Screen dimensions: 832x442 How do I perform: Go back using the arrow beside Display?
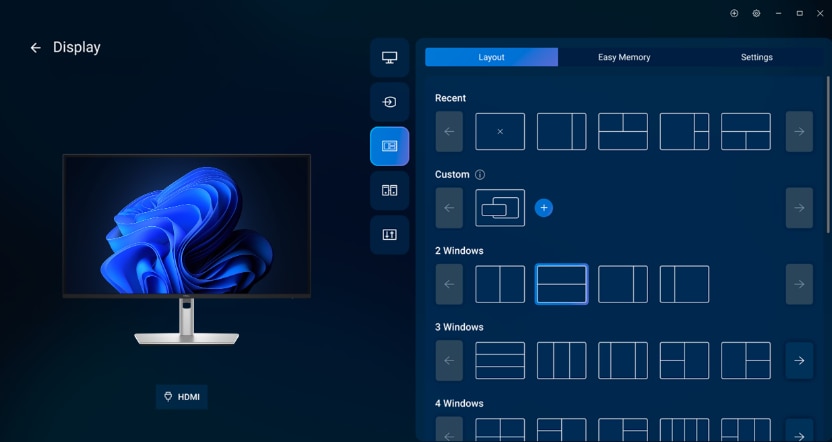coord(36,48)
